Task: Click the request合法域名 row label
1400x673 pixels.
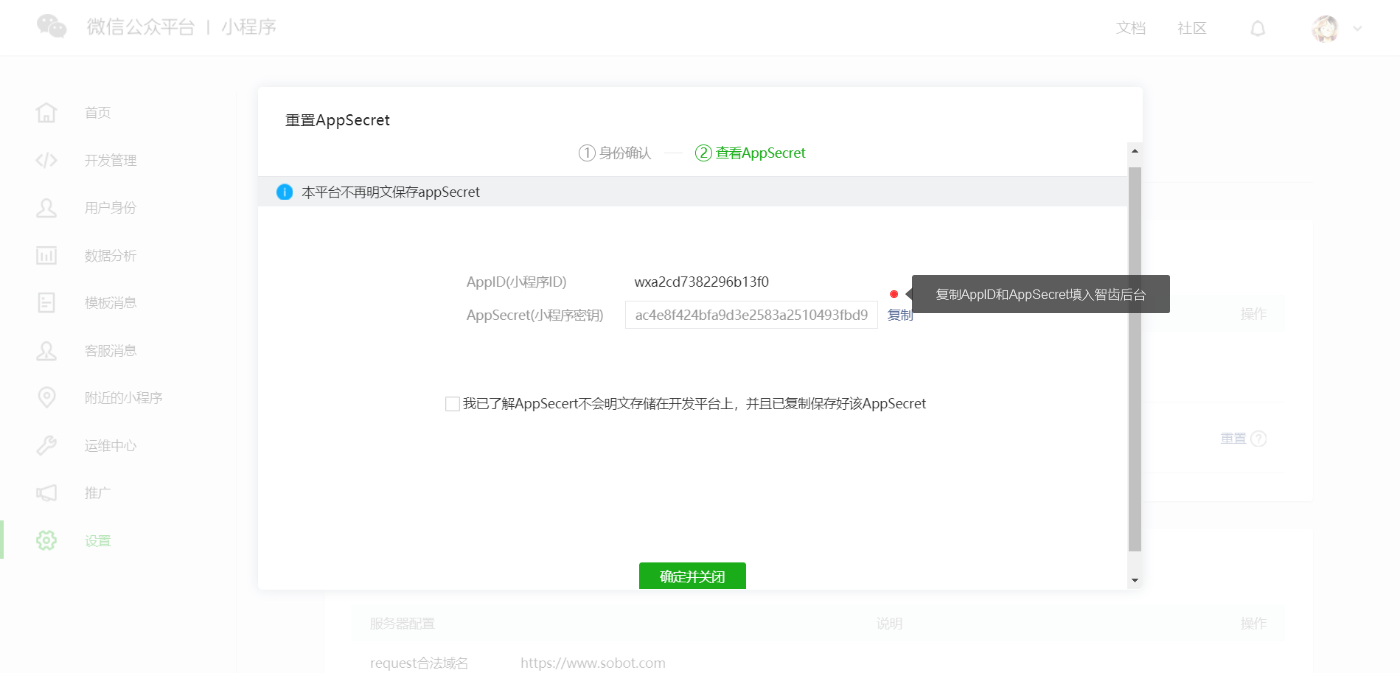Action: click(x=419, y=662)
